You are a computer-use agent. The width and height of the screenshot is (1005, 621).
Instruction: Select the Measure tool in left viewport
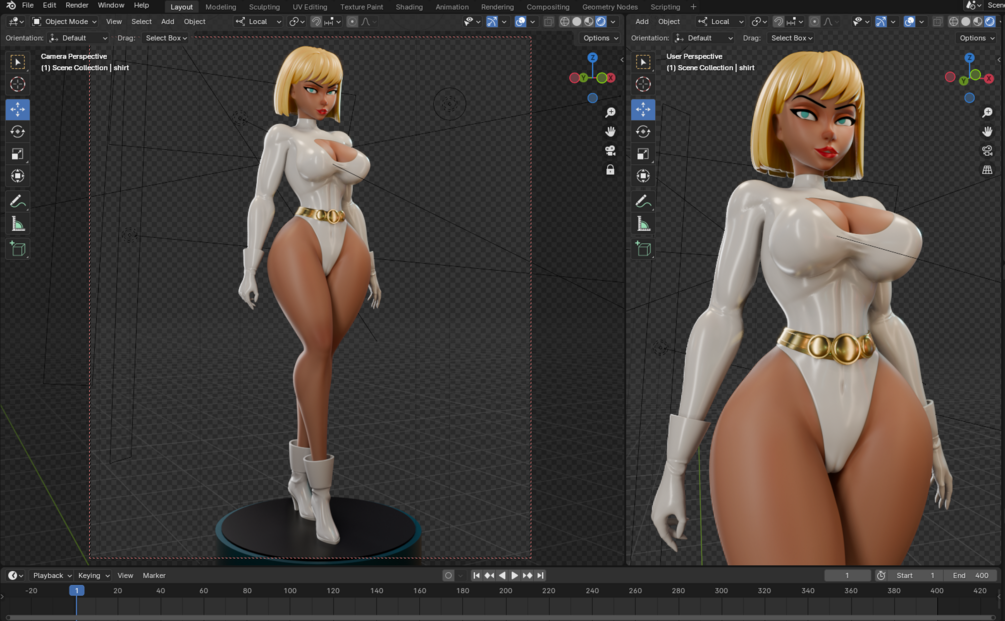17,224
